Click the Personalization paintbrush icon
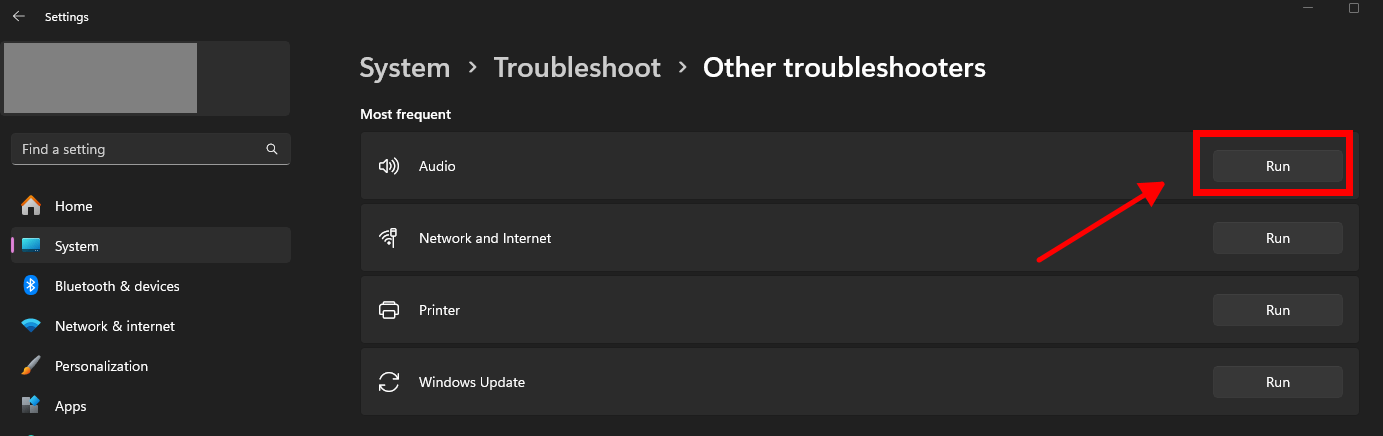 tap(31, 366)
